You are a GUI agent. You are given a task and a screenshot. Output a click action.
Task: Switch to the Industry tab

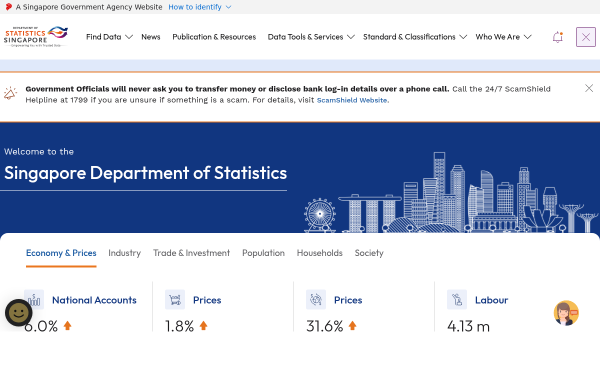(x=124, y=253)
